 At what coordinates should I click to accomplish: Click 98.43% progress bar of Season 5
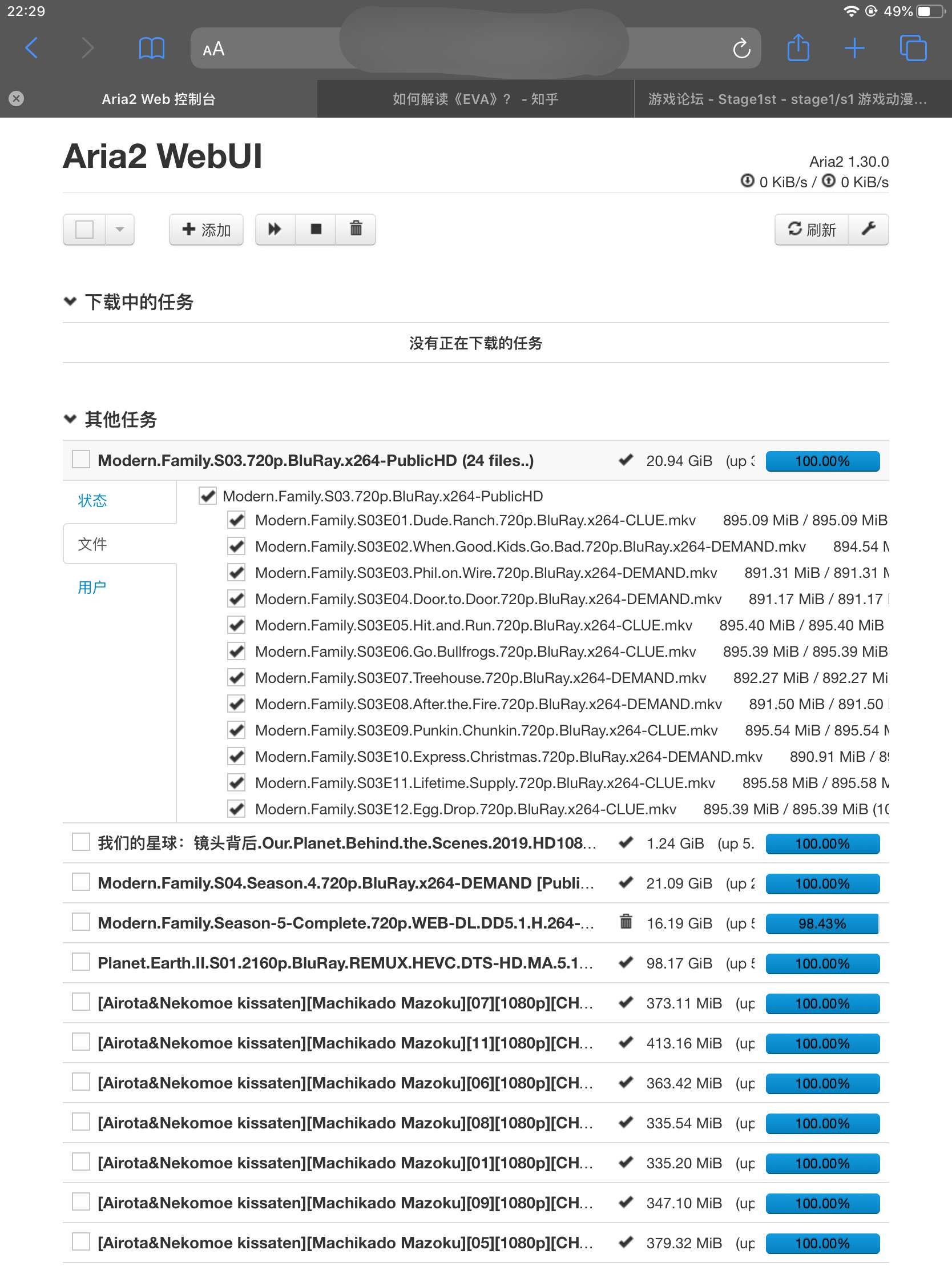pos(822,923)
